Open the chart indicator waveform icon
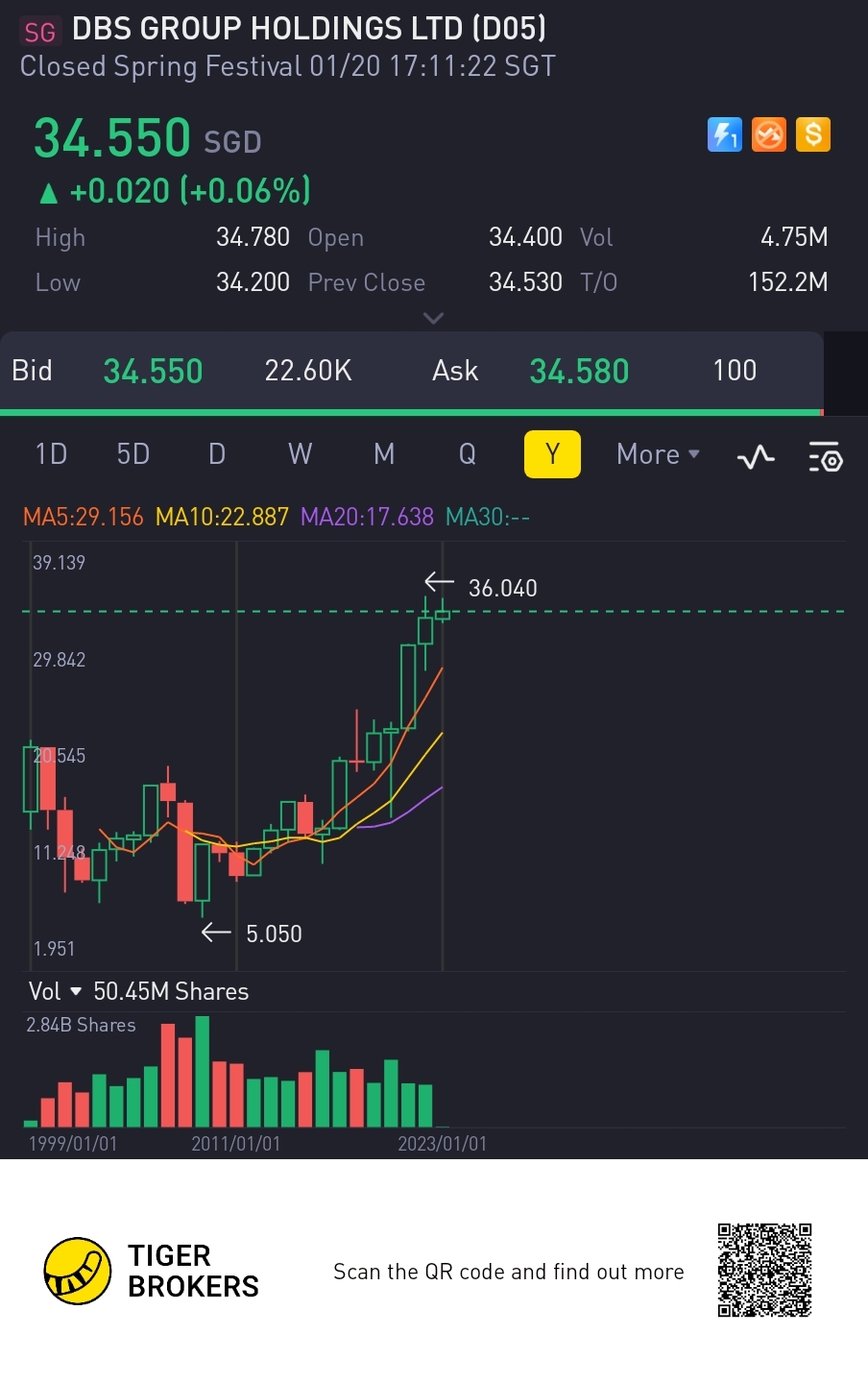This screenshot has height=1383, width=868. tap(756, 456)
